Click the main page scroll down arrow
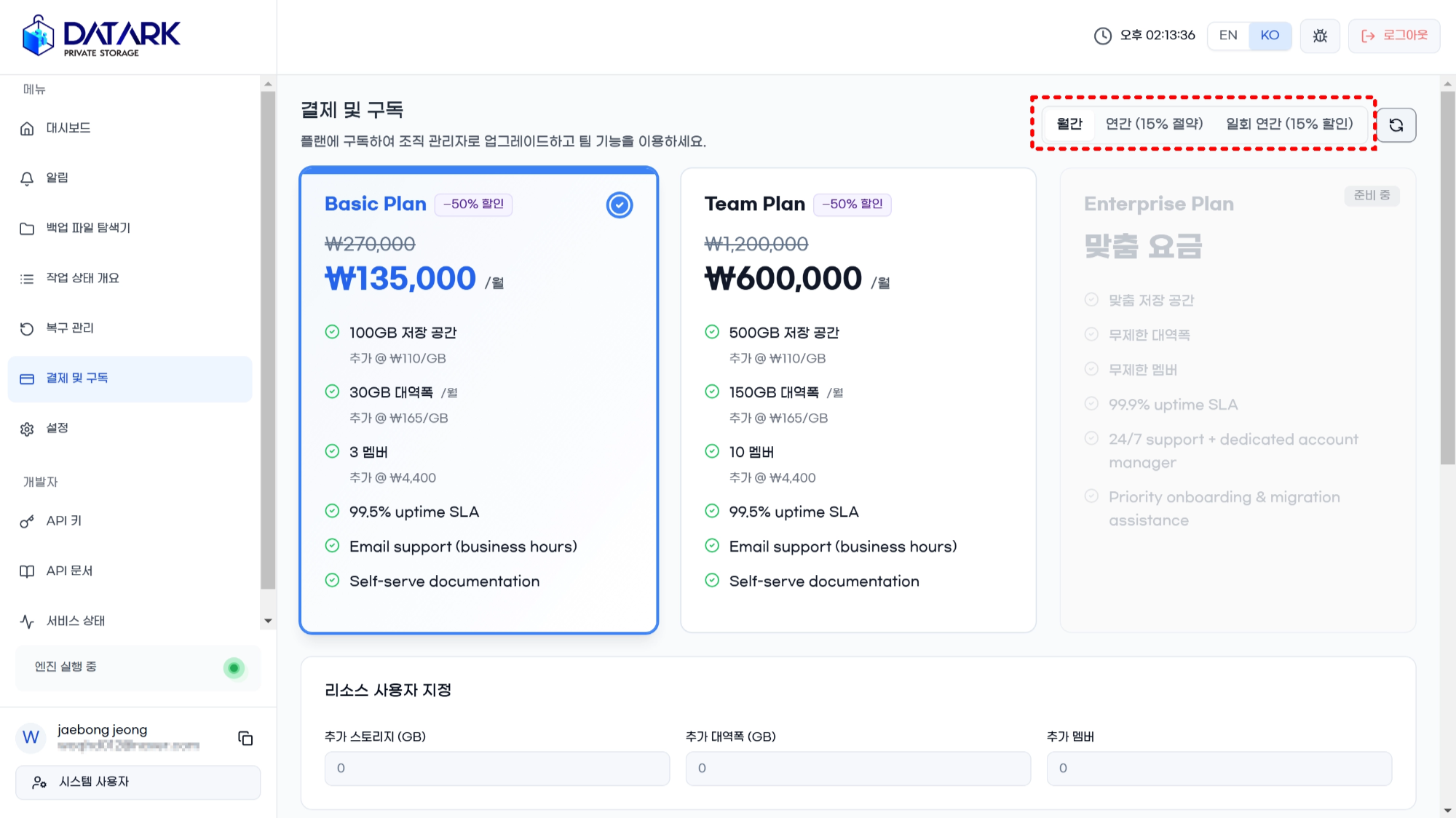1456x818 pixels. tap(1448, 810)
